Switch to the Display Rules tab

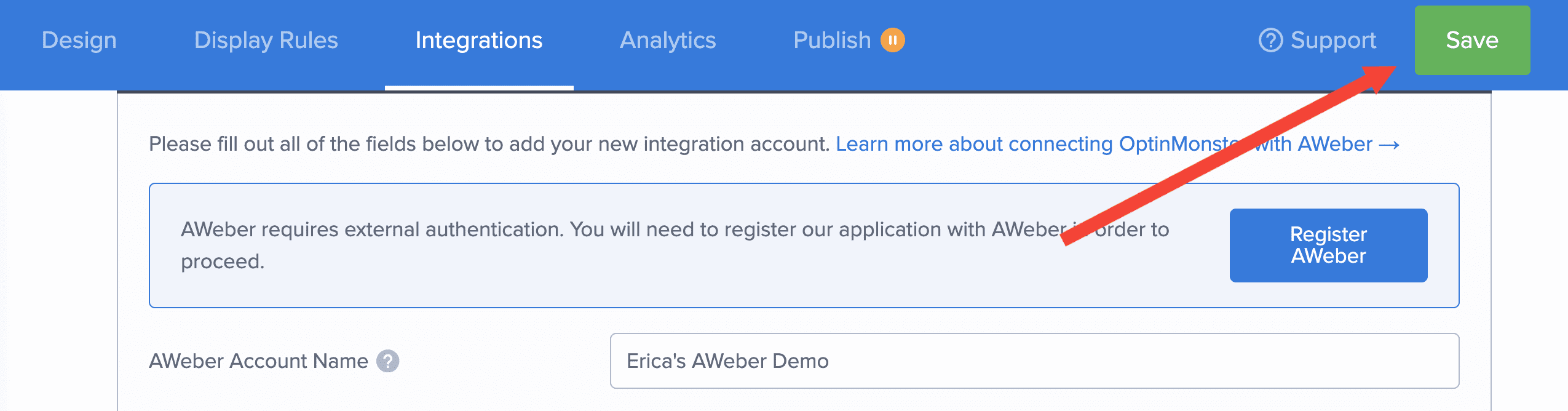266,41
